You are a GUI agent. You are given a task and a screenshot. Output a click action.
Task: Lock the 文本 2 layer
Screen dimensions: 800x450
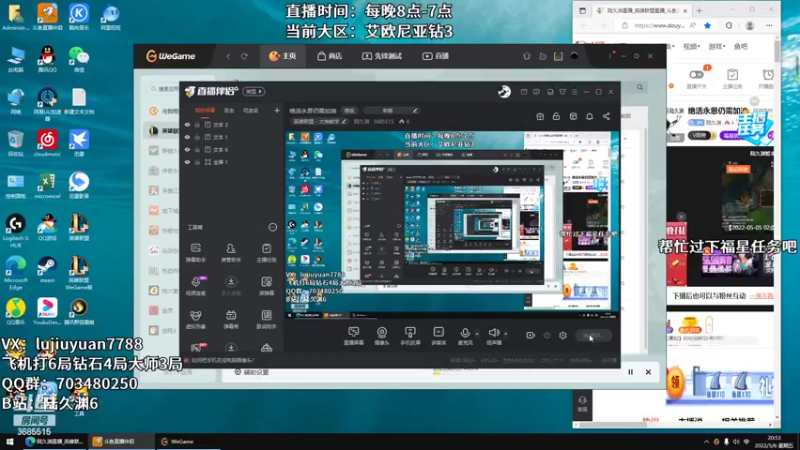pyautogui.click(x=197, y=124)
